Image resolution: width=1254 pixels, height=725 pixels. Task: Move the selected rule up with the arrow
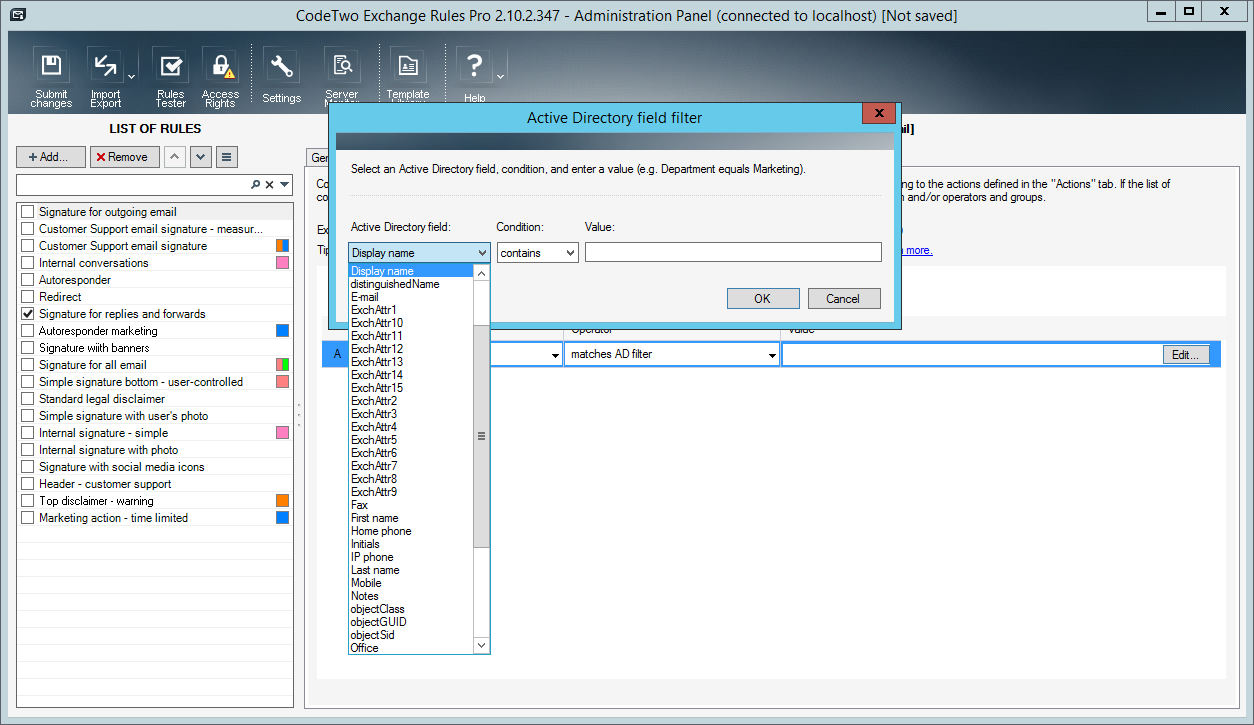[x=175, y=157]
